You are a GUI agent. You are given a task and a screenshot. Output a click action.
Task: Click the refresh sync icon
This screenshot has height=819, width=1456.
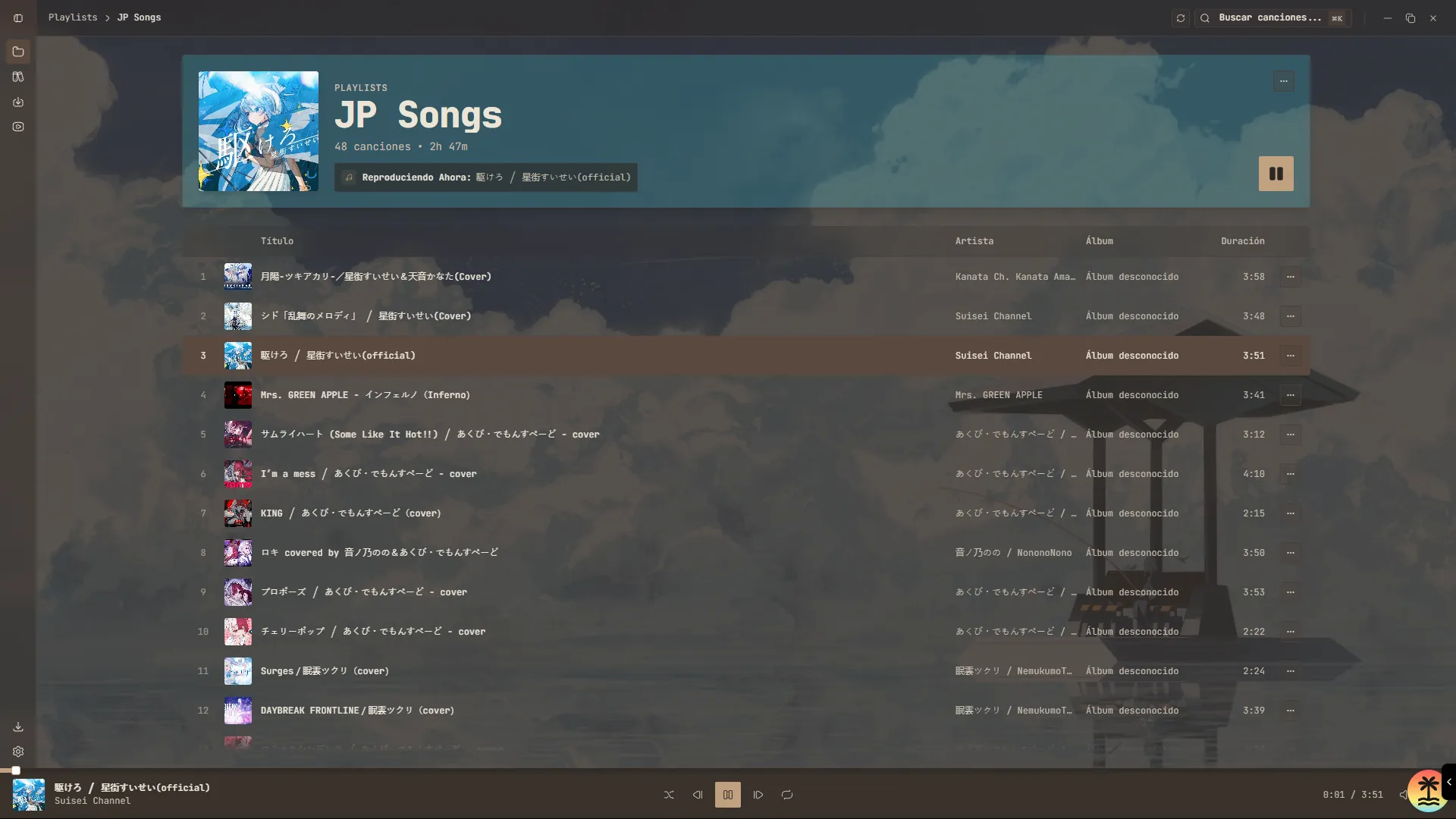tap(1181, 18)
